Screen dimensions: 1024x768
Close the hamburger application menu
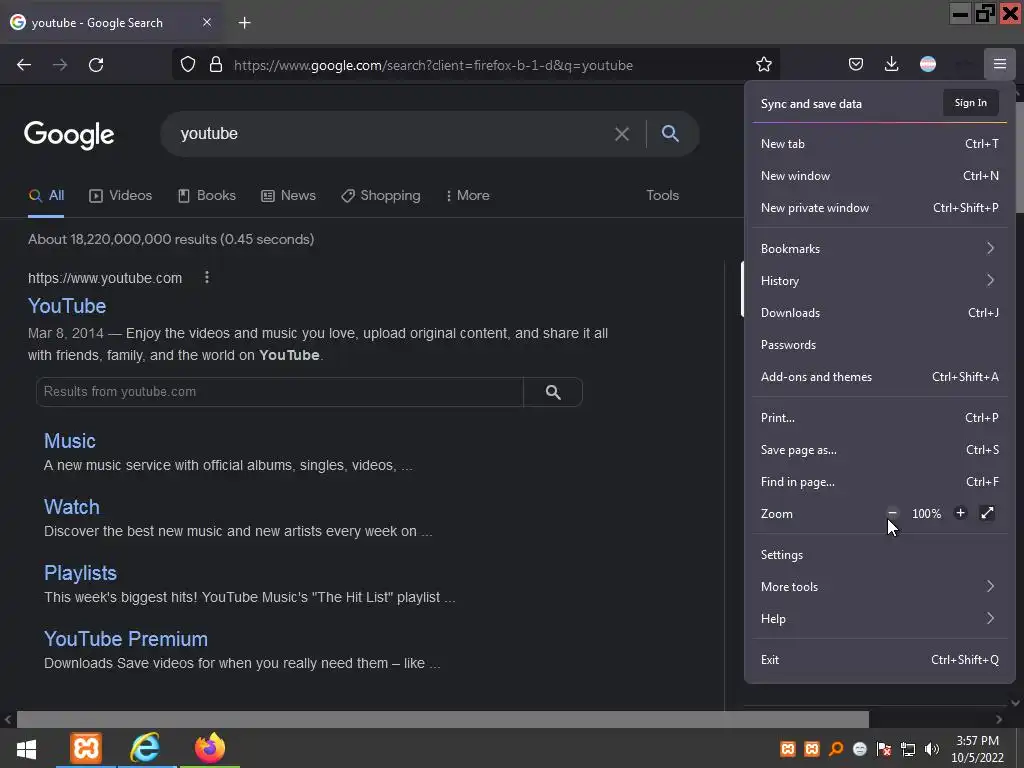click(999, 64)
